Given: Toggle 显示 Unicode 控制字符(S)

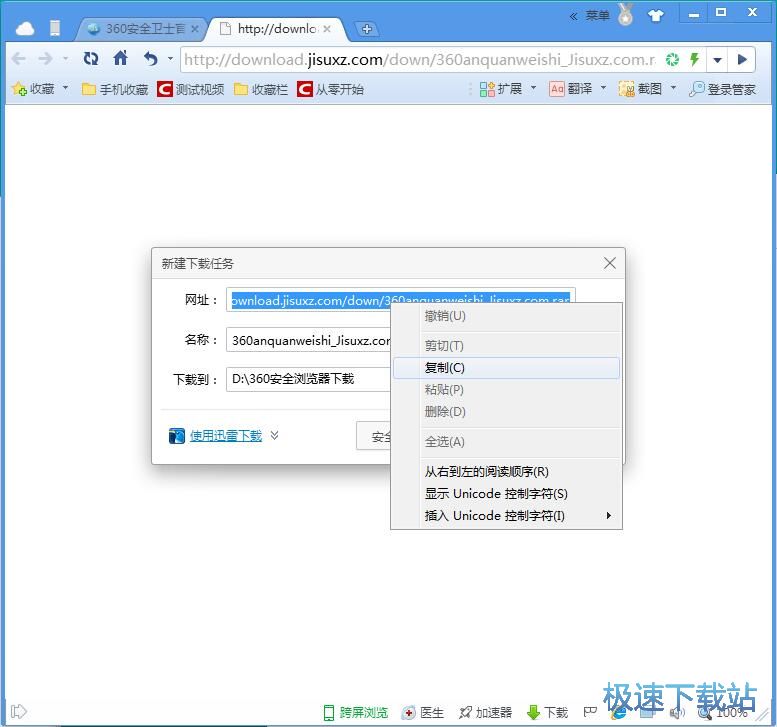Looking at the screenshot, I should point(506,494).
